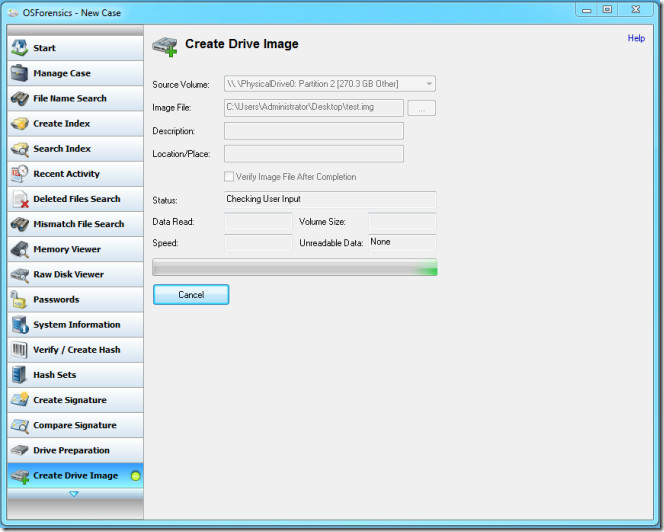Image resolution: width=664 pixels, height=532 pixels.
Task: Click the Speed field
Action: tap(258, 243)
